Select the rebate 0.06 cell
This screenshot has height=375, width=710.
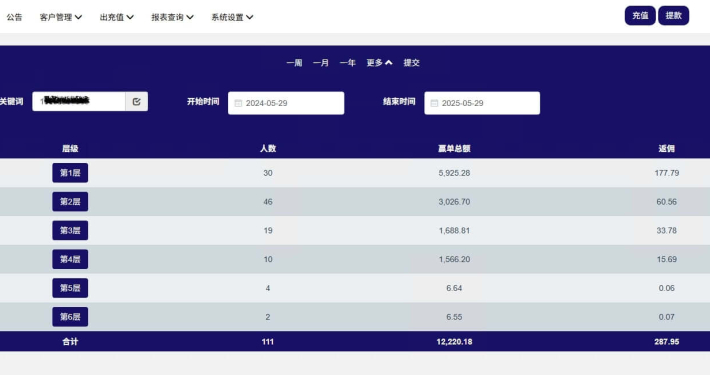click(x=667, y=288)
